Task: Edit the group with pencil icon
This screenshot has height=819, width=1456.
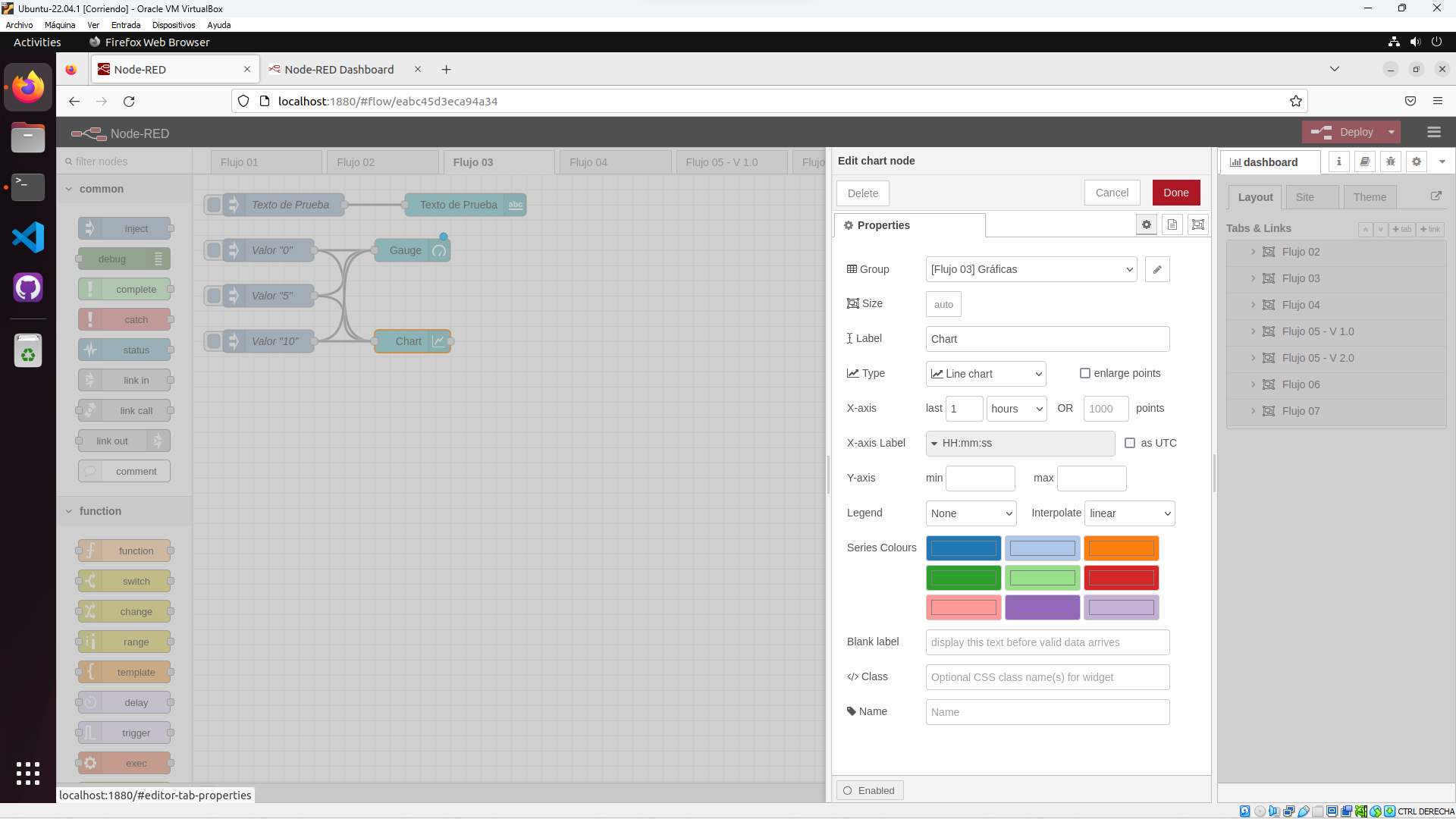Action: 1157,269
